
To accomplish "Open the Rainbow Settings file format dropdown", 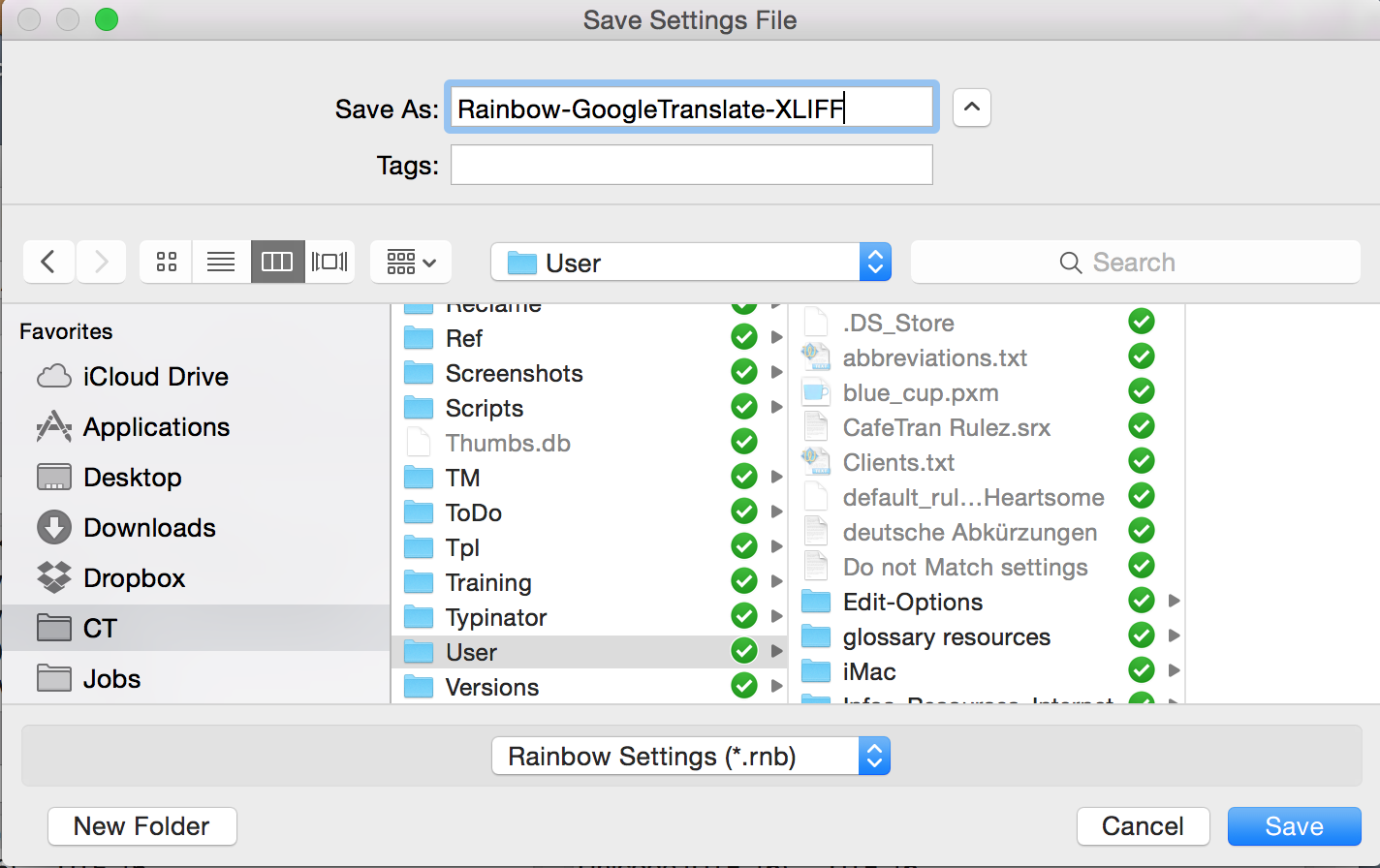I will (690, 757).
